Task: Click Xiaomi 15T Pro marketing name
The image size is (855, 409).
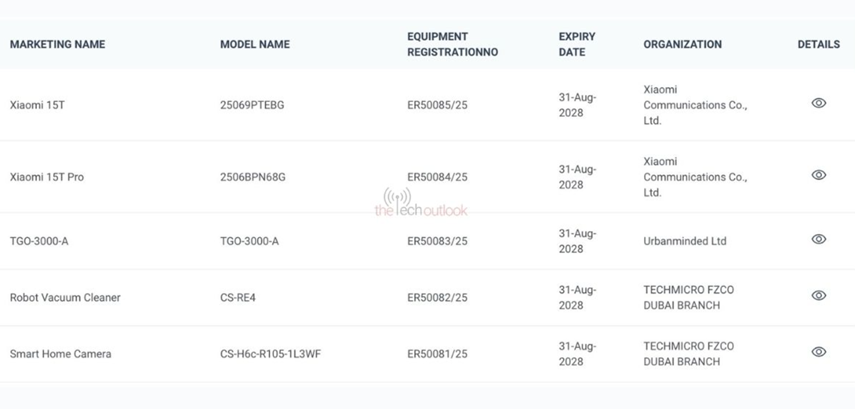Action: (x=47, y=177)
